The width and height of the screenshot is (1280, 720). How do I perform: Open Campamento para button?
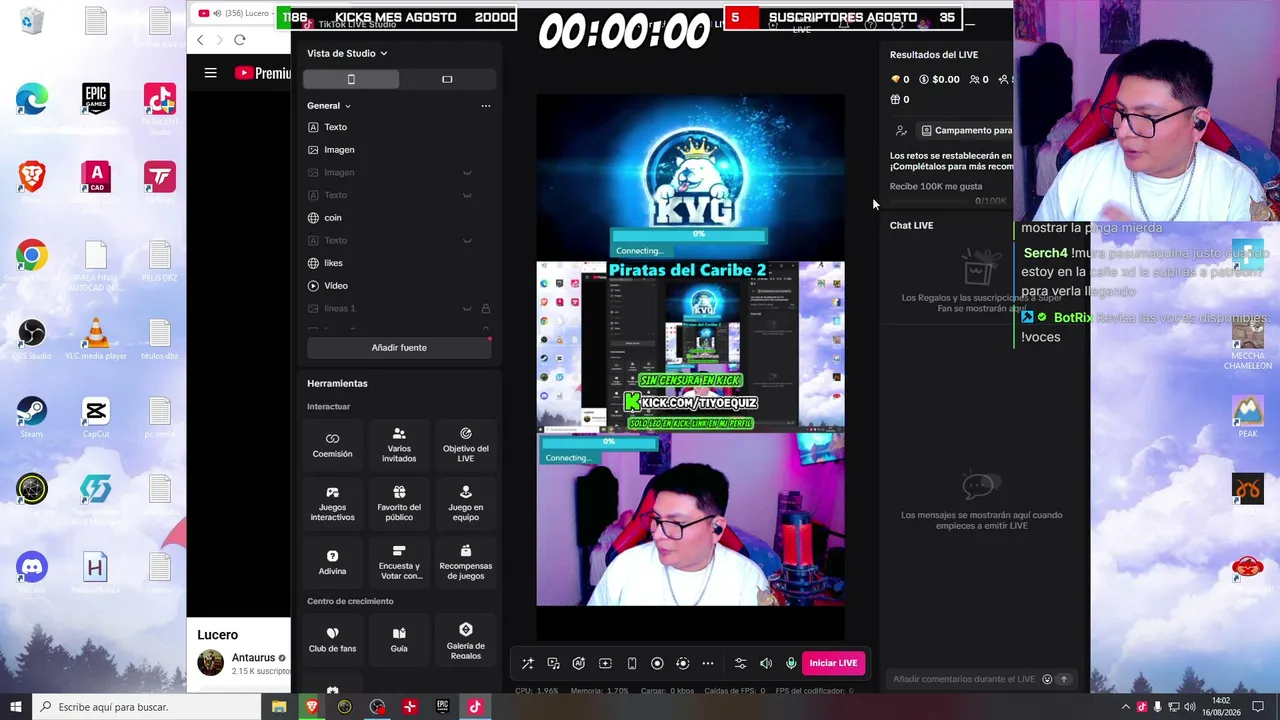966,130
